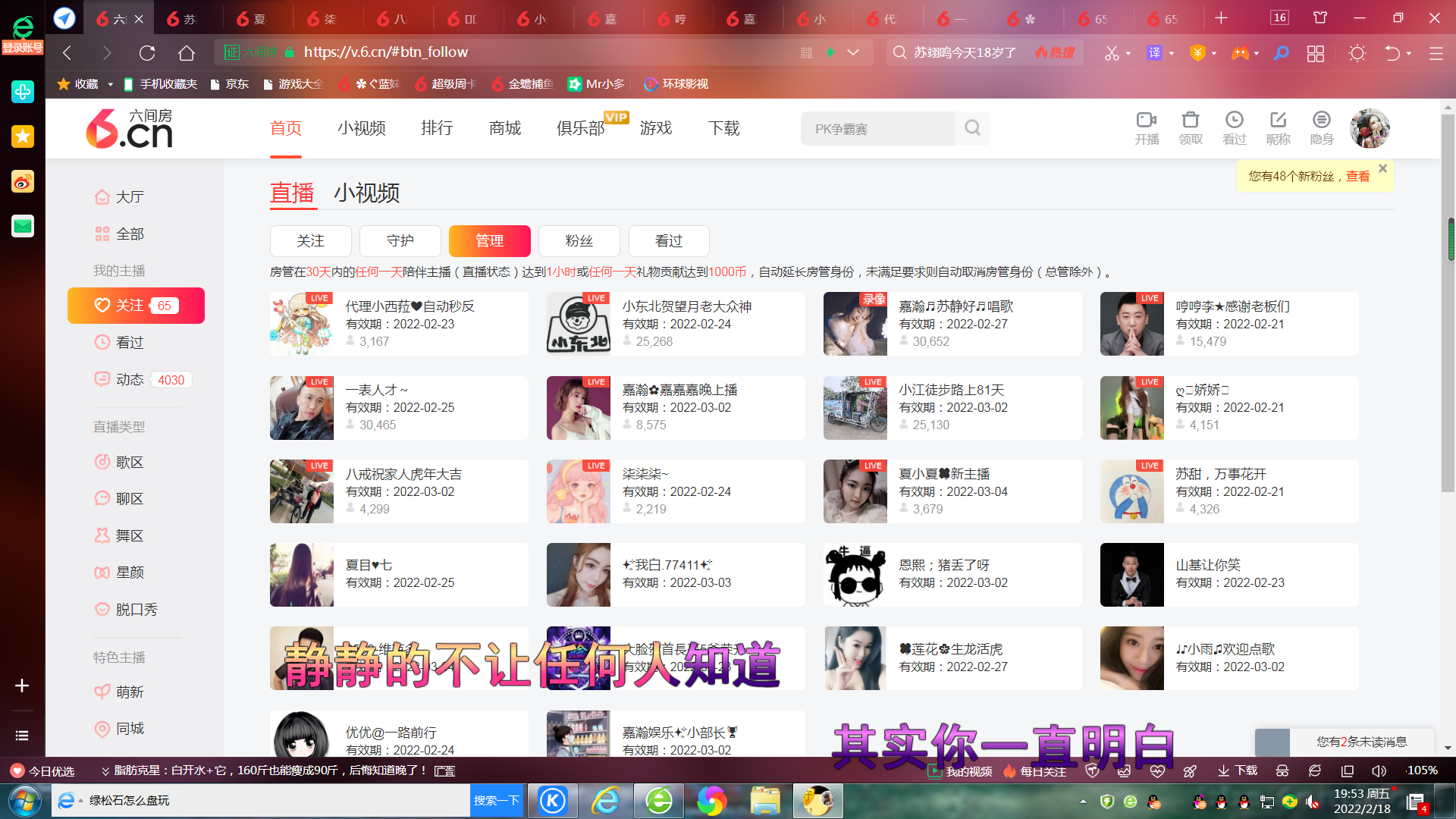Toggle the 隐身 invisible mode icon
The image size is (1456, 819).
(1321, 127)
